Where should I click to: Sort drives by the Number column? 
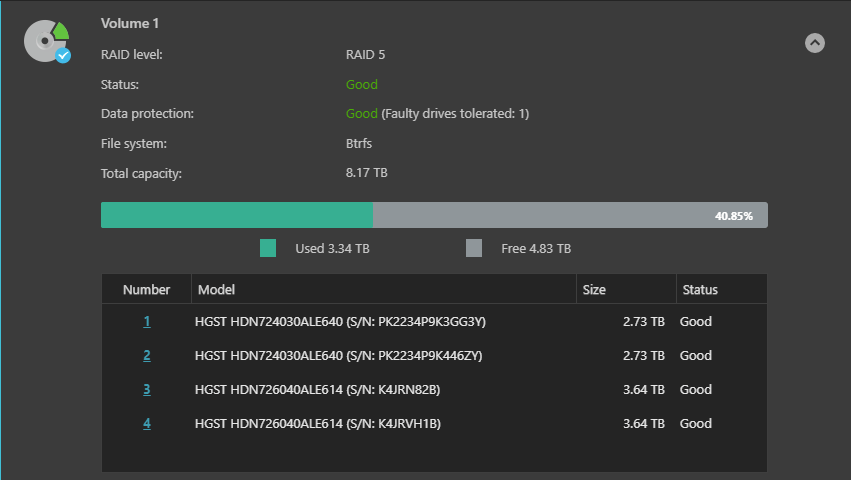pyautogui.click(x=147, y=289)
